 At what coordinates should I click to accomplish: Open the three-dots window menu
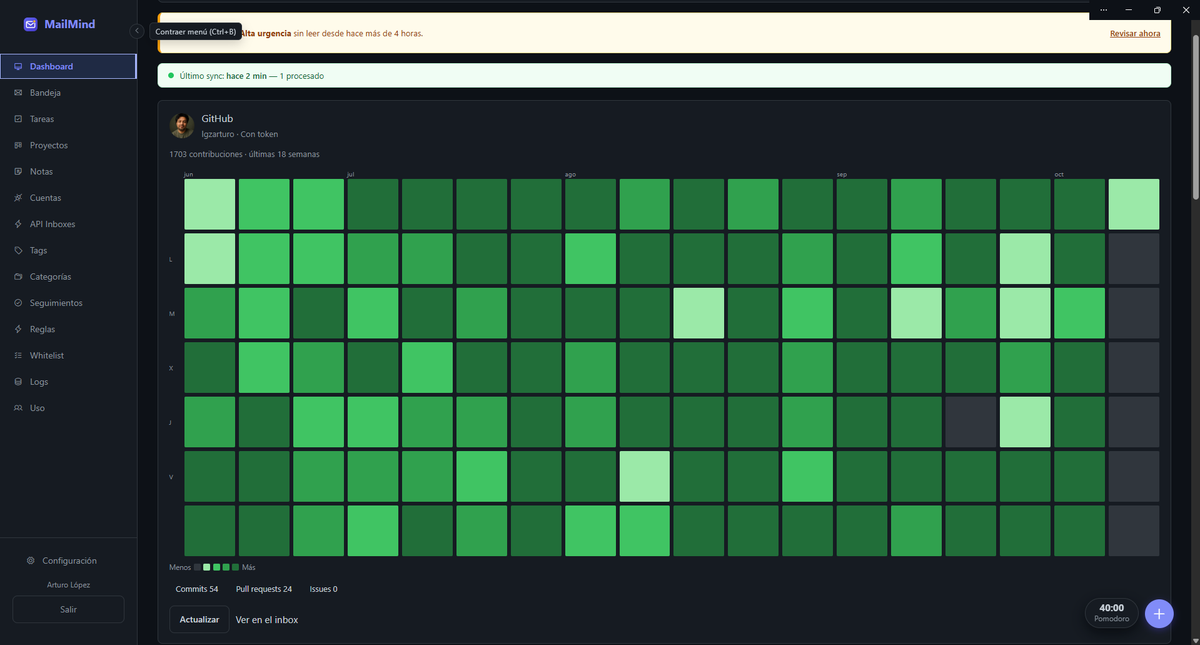pyautogui.click(x=1103, y=9)
